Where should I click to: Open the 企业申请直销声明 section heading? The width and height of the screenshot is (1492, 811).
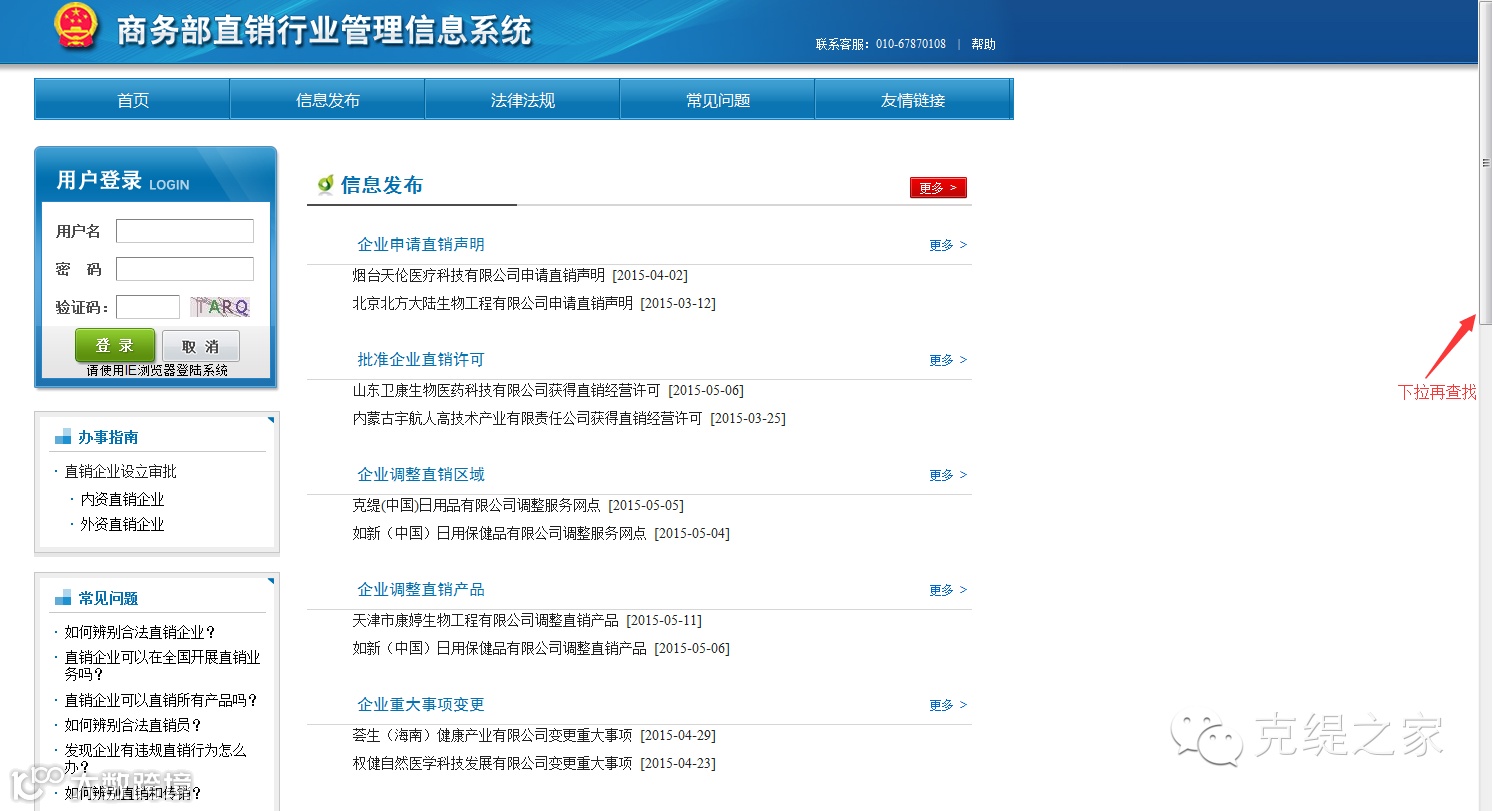(421, 244)
